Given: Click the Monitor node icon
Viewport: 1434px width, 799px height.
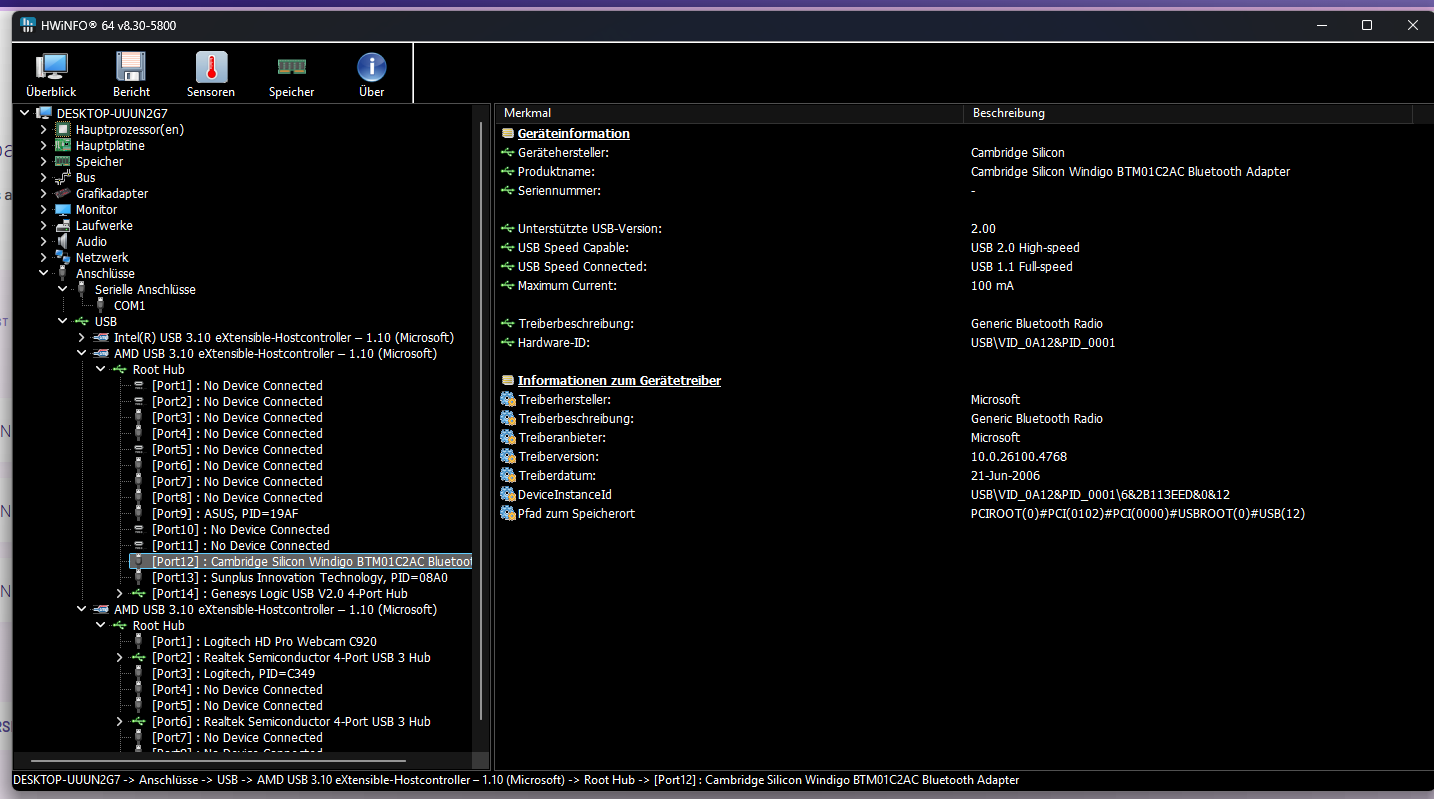Looking at the screenshot, I should 63,209.
